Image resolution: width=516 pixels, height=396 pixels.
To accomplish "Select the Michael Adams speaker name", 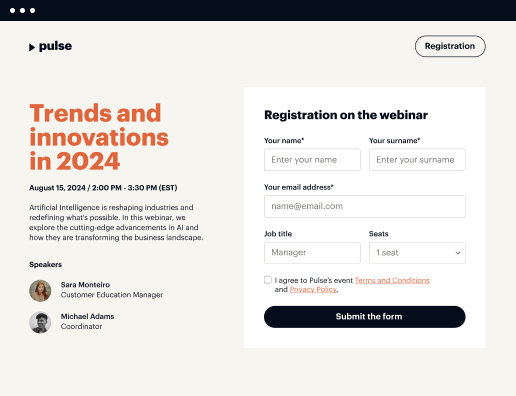I will (87, 316).
